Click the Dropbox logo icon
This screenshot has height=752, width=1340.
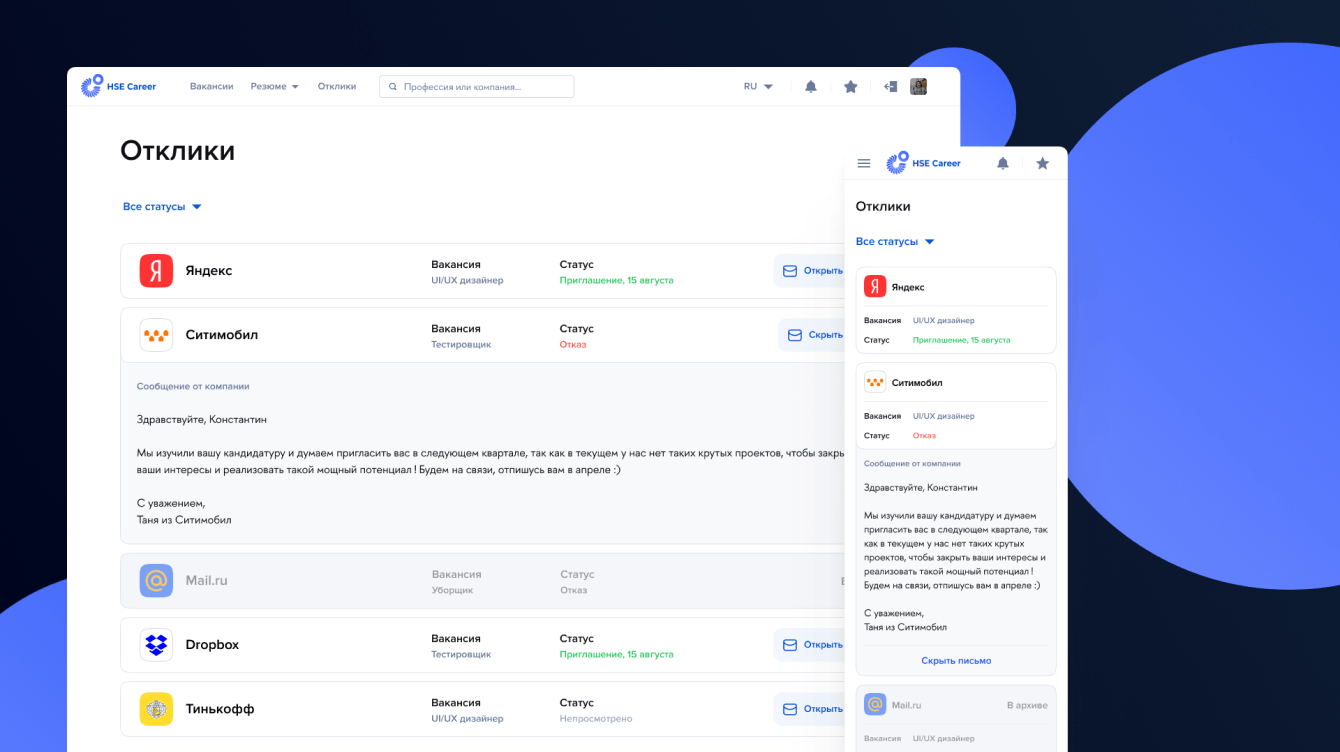click(156, 645)
